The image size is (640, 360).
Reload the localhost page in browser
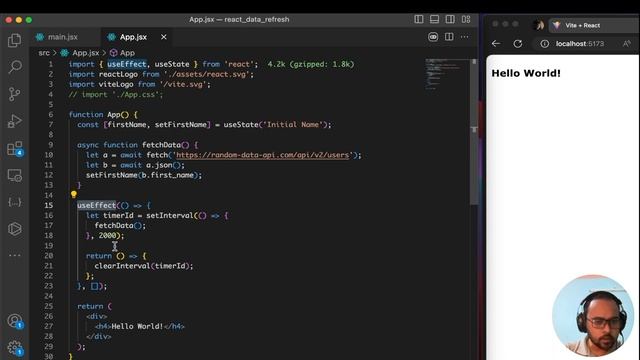tap(518, 44)
